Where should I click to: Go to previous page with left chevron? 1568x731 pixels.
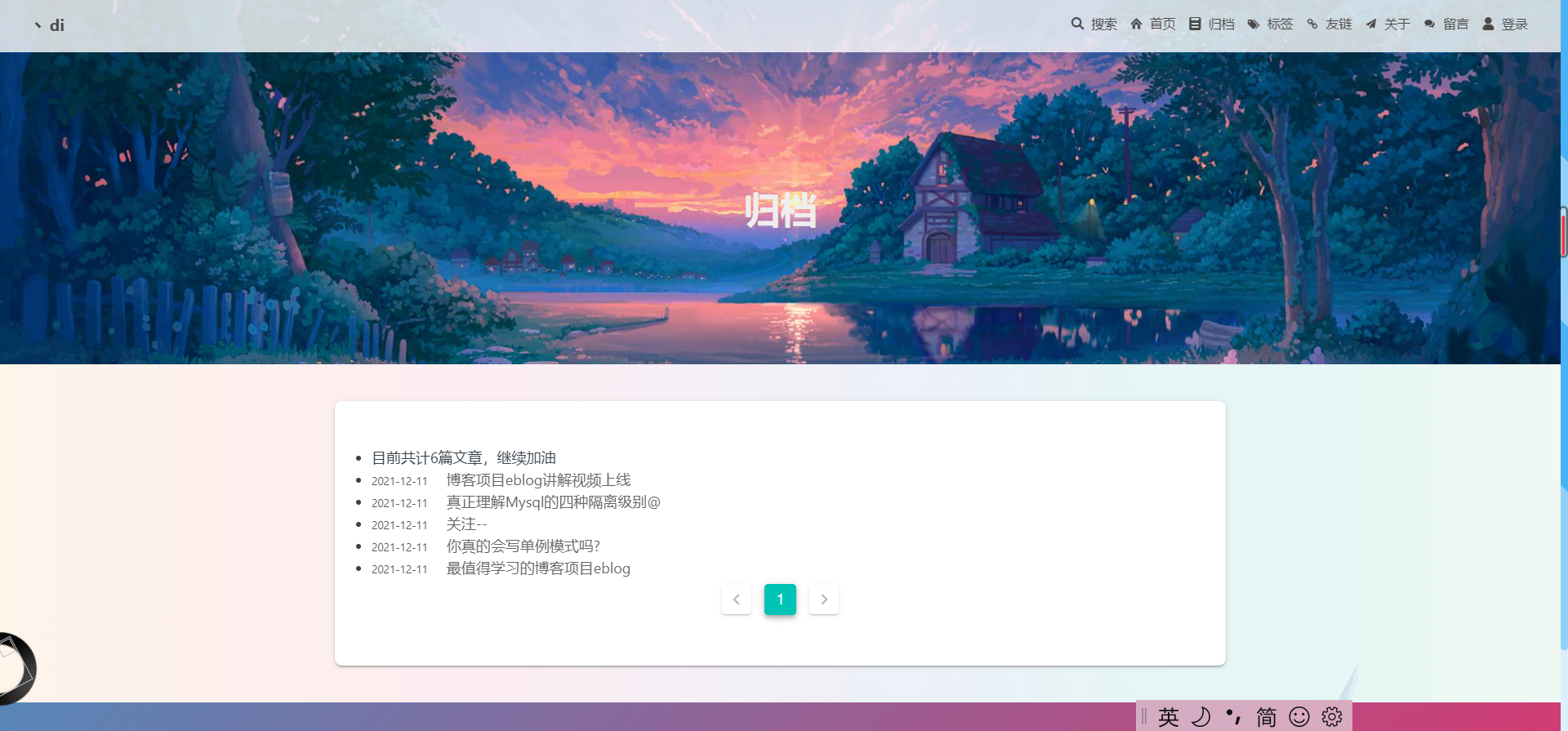[737, 600]
